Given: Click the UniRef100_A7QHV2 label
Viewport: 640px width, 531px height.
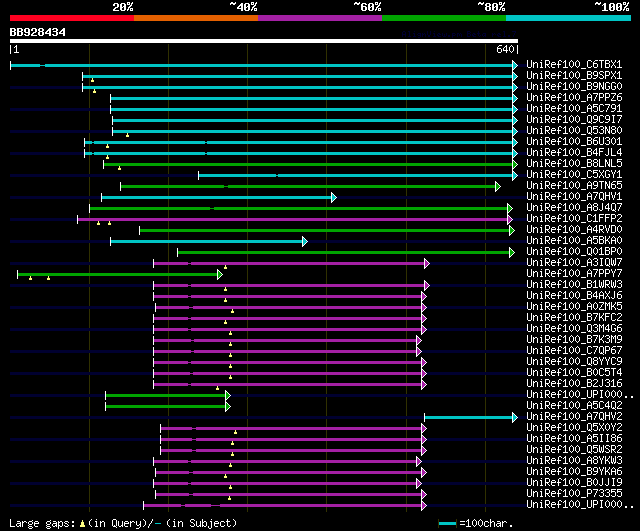Looking at the screenshot, I should (574, 417).
